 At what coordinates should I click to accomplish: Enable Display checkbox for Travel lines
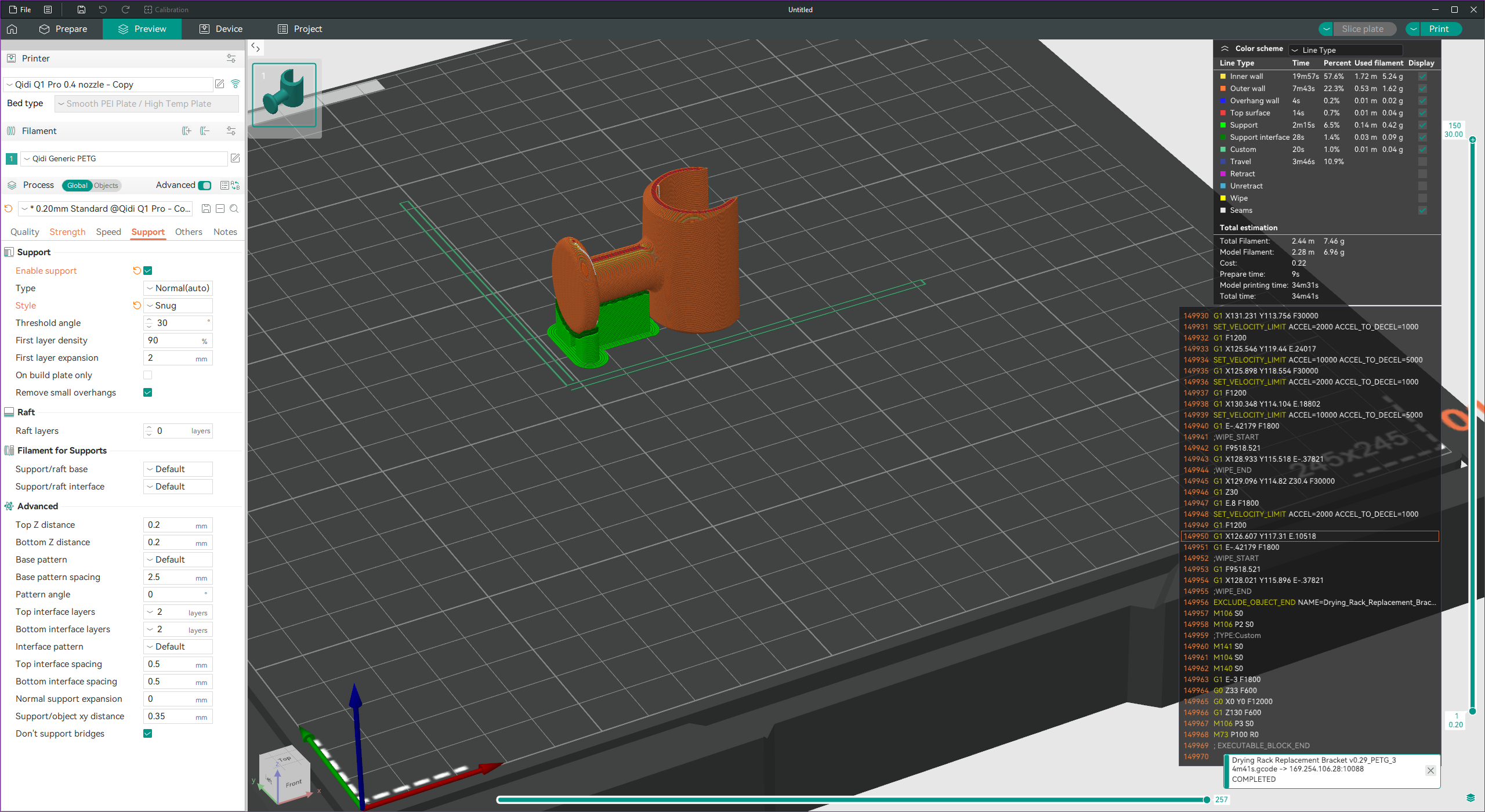[x=1422, y=161]
